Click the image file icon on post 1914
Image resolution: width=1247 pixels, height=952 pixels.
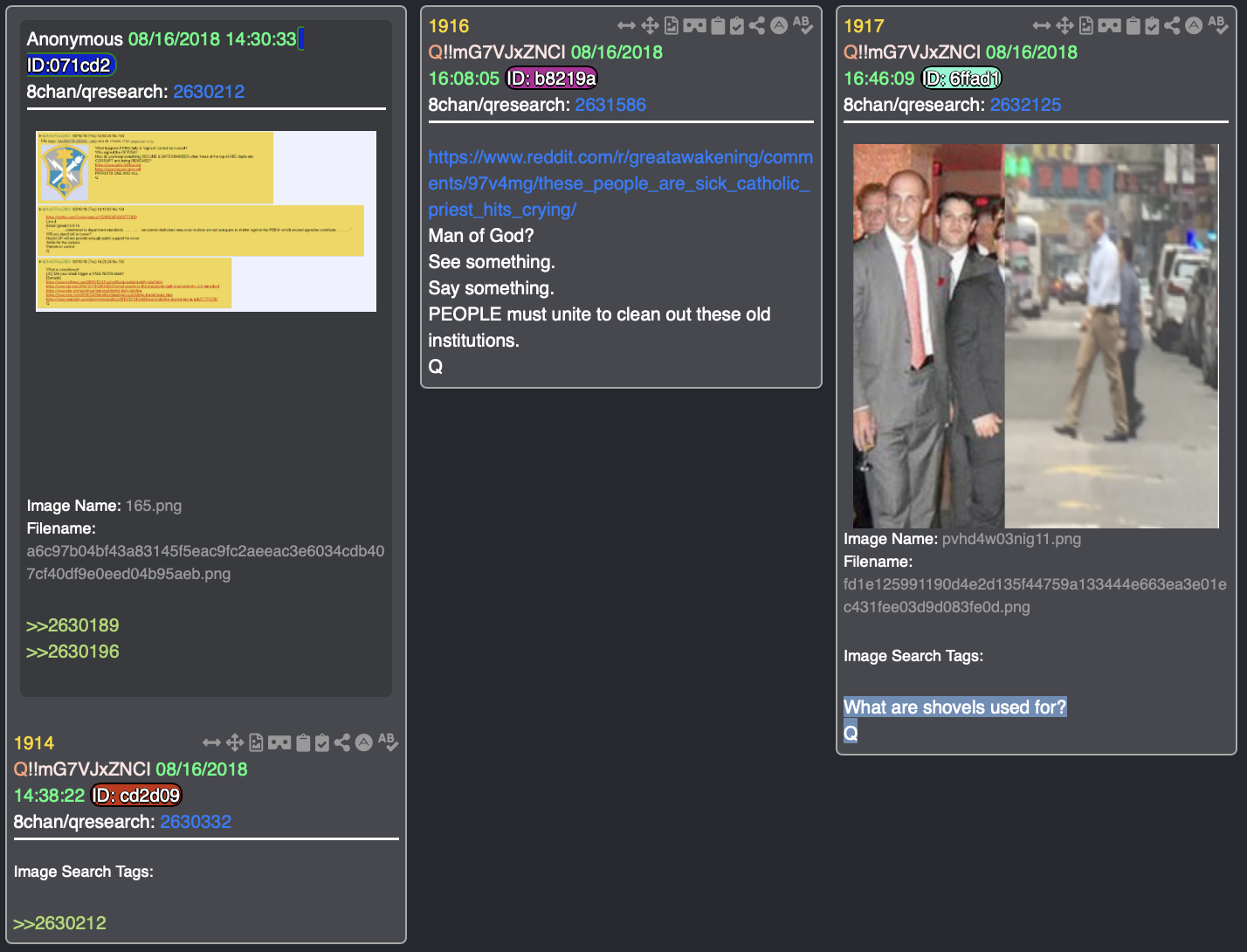pyautogui.click(x=256, y=743)
